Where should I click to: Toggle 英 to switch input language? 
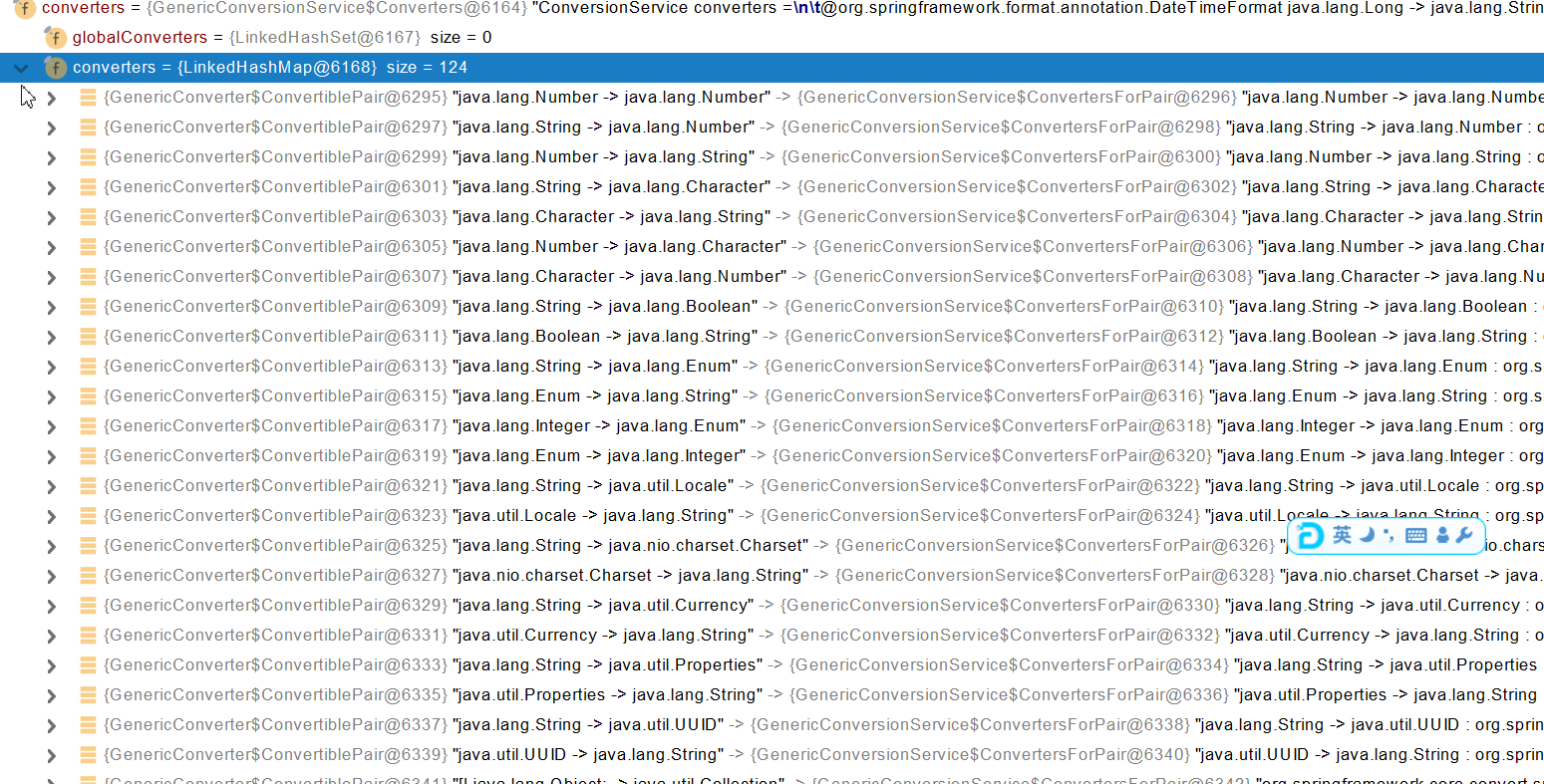point(1342,535)
